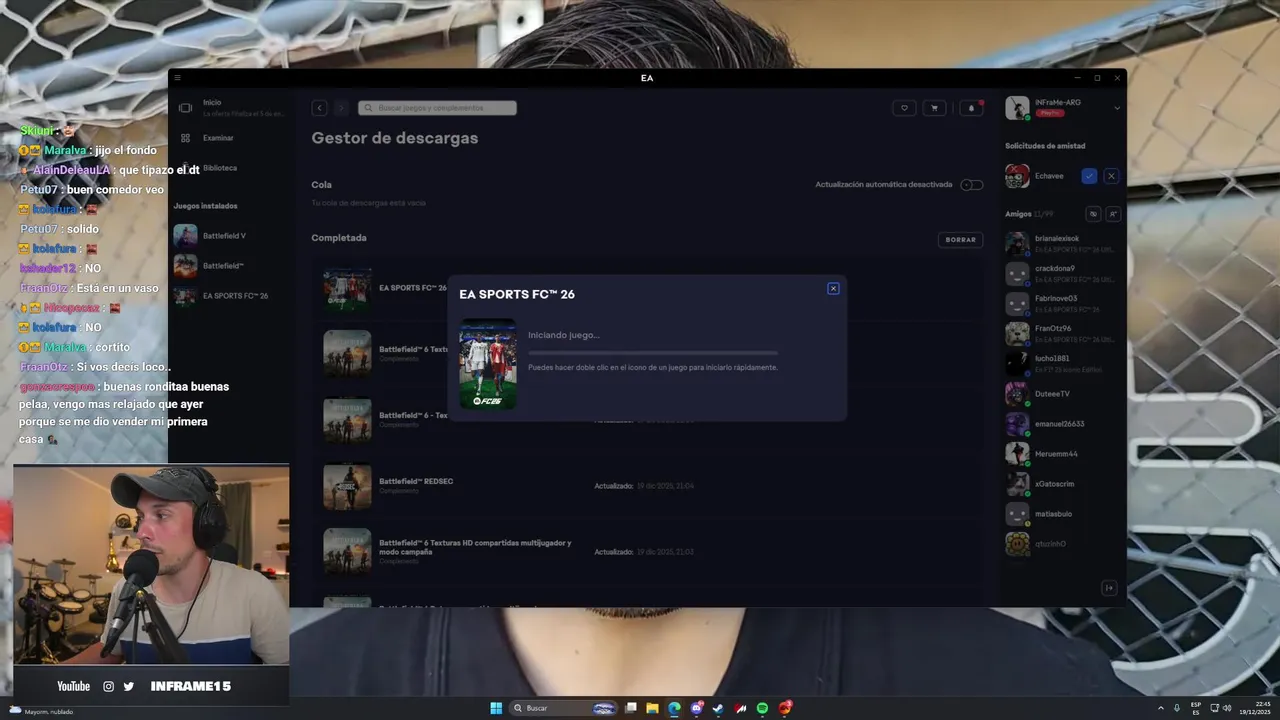1280x720 pixels.
Task: Open friend qtuzinhO
Action: pyautogui.click(x=1062, y=544)
